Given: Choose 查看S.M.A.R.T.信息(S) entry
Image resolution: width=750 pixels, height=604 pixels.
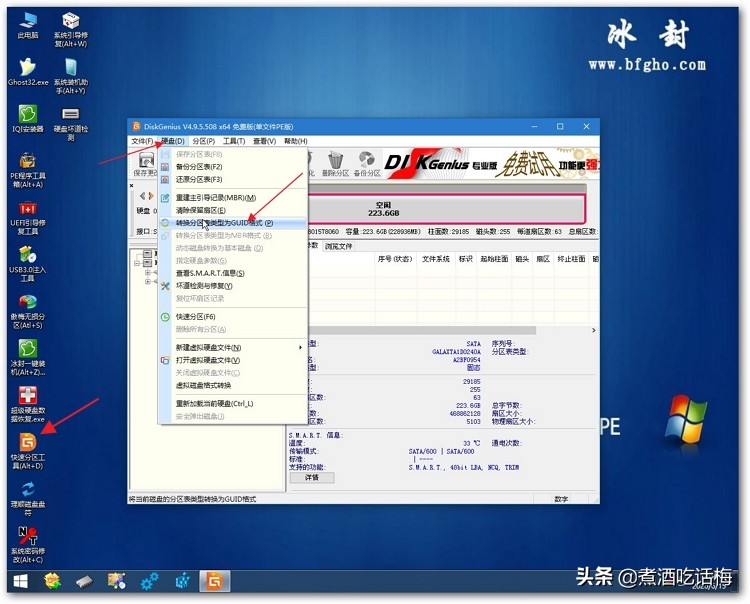Looking at the screenshot, I should click(x=233, y=273).
